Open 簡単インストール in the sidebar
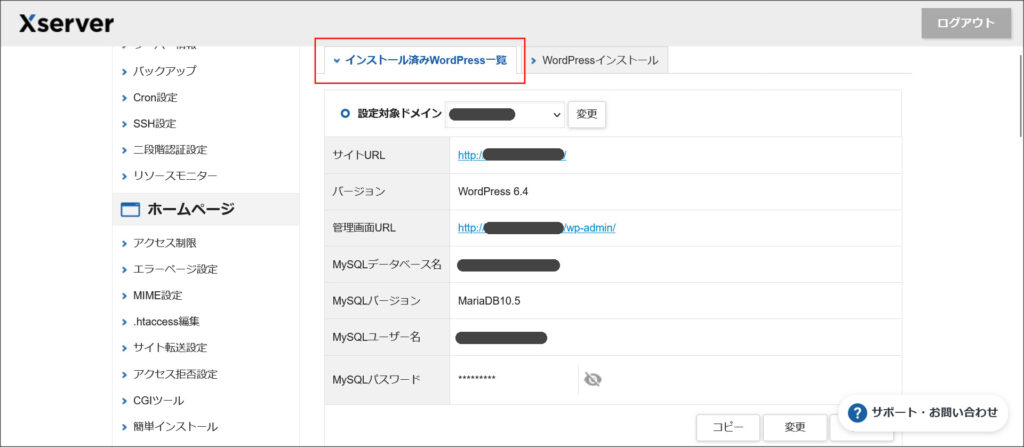Image resolution: width=1024 pixels, height=447 pixels. (175, 427)
